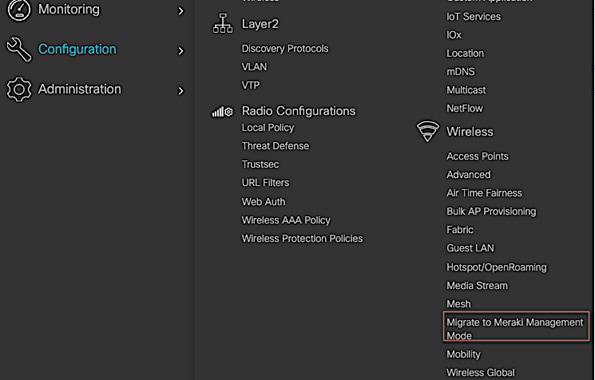Screen dimensions: 595x380
Task: Open NetFlow configuration
Action: 464,108
